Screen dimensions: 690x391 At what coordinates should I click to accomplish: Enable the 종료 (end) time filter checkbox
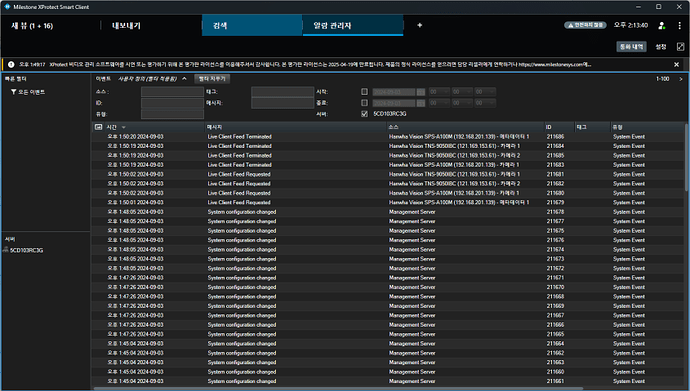pyautogui.click(x=364, y=102)
